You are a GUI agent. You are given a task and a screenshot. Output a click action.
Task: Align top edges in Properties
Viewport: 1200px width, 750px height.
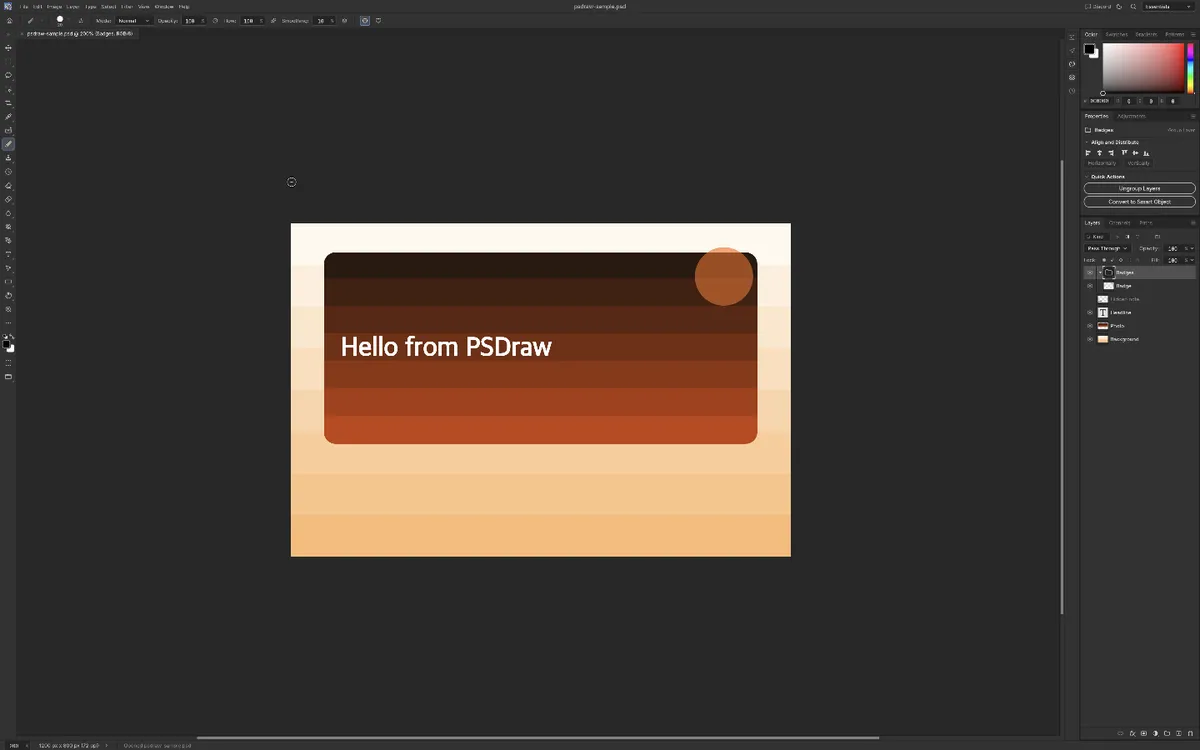pos(1124,153)
